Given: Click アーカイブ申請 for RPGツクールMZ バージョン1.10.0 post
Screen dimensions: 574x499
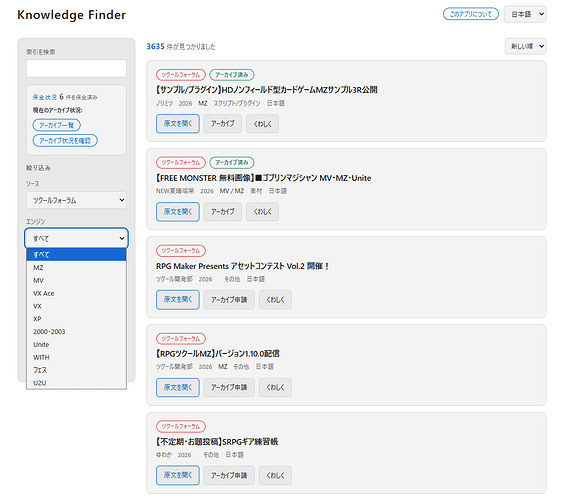Looking at the screenshot, I should click(x=229, y=387).
